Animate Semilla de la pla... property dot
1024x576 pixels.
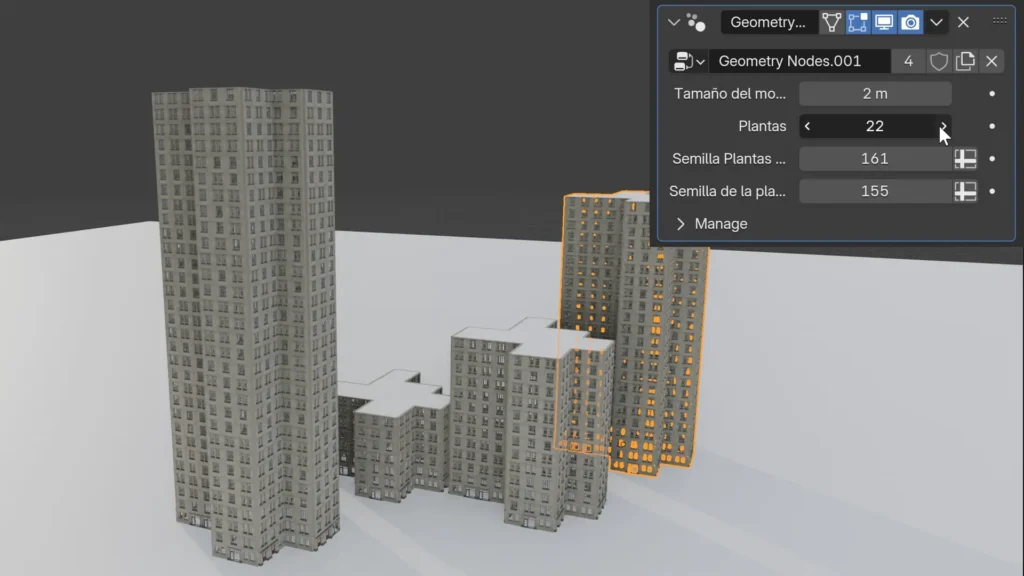[x=992, y=191]
